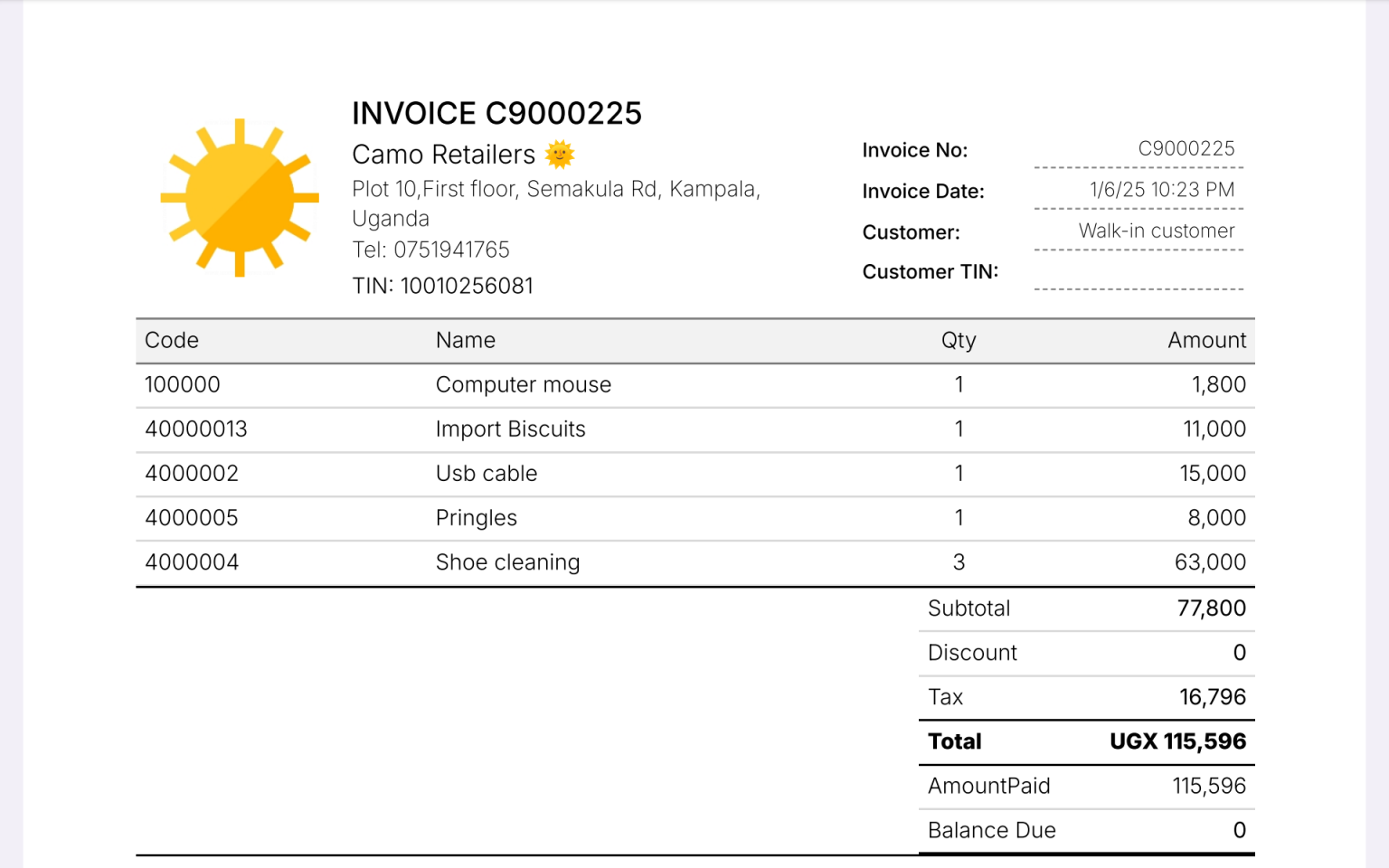Click the Shoe cleaning item code 4000004
Viewport: 1389px width, 868px height.
click(x=191, y=561)
